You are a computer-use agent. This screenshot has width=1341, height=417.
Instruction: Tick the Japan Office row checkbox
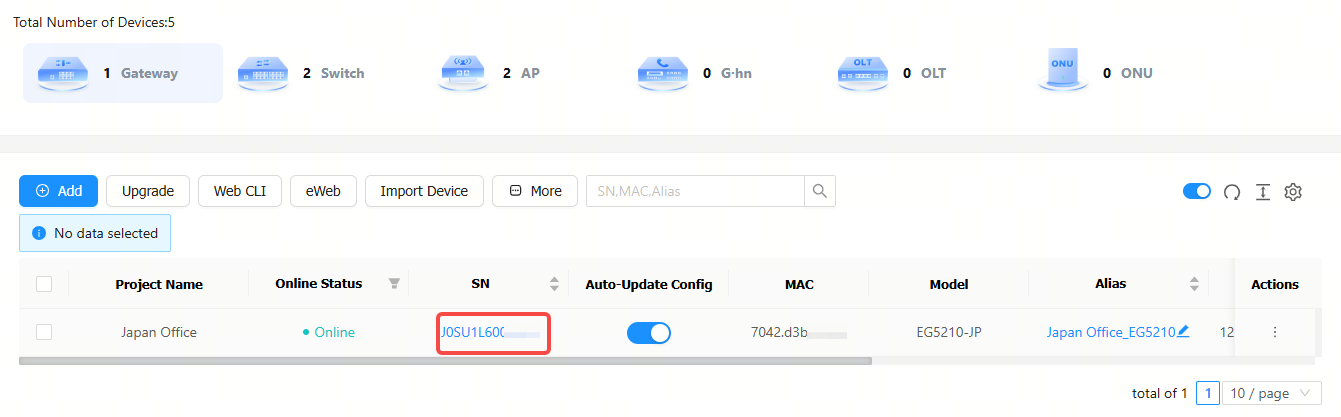click(44, 332)
